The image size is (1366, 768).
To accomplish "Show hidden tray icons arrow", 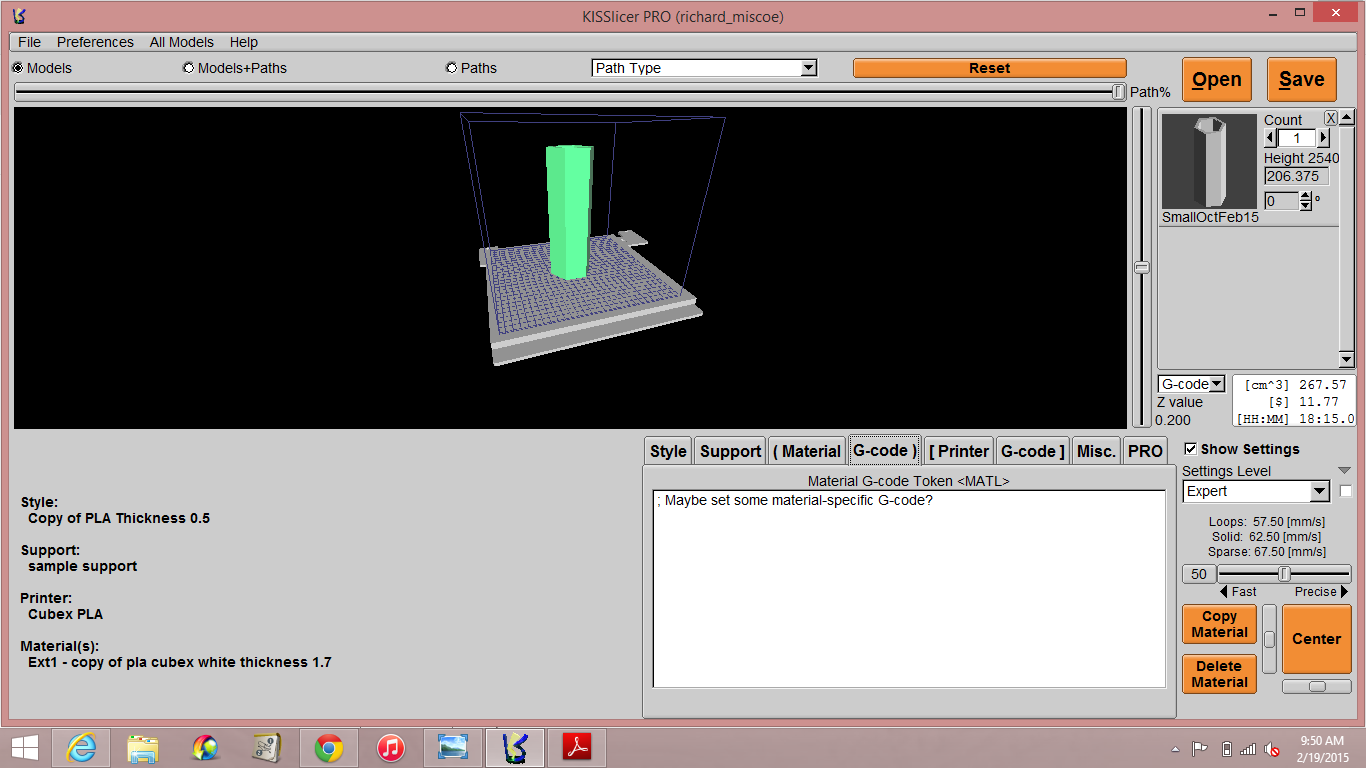I will (1176, 748).
